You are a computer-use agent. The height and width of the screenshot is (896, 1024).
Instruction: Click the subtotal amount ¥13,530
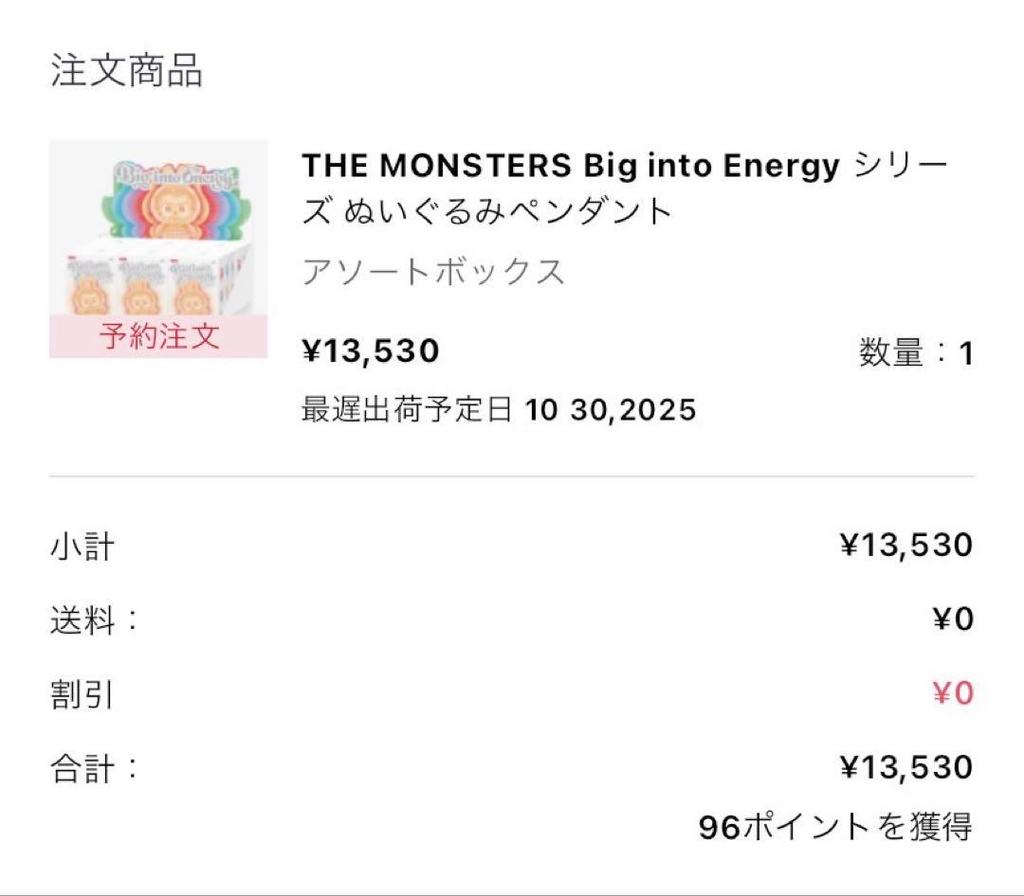tap(906, 545)
